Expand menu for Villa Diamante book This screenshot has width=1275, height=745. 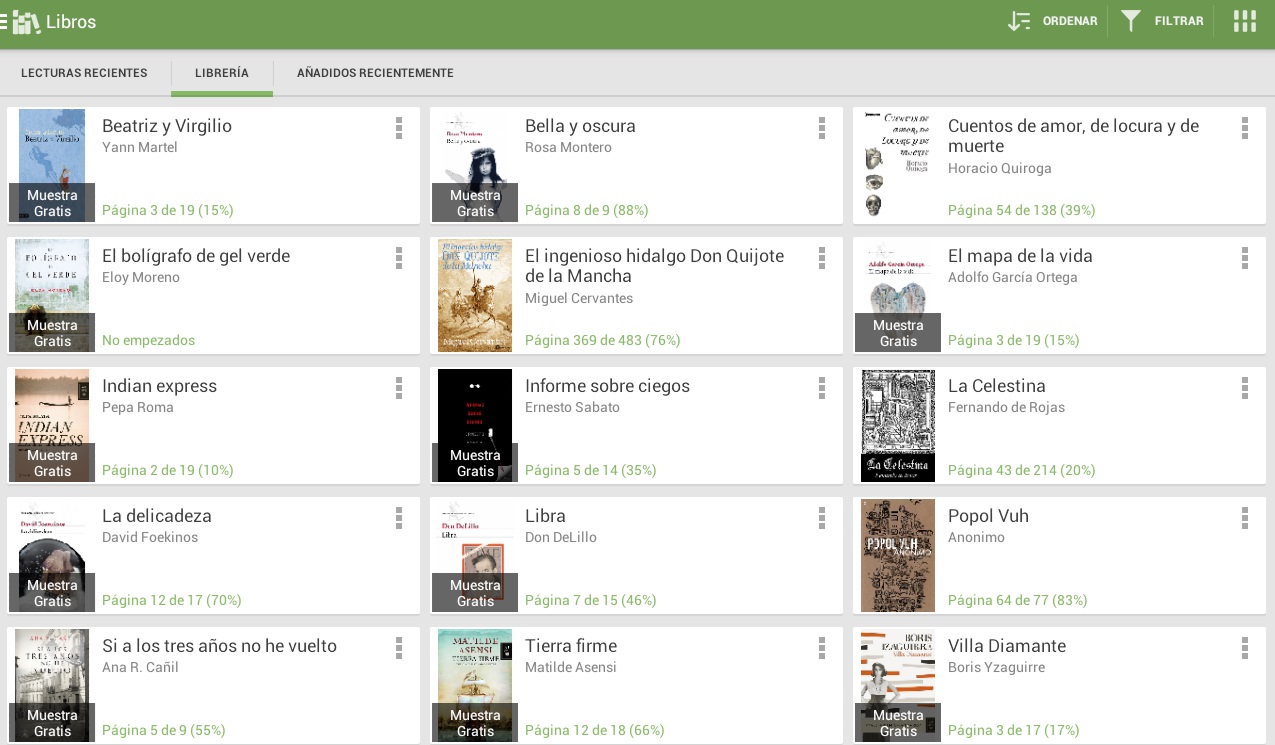(1244, 648)
